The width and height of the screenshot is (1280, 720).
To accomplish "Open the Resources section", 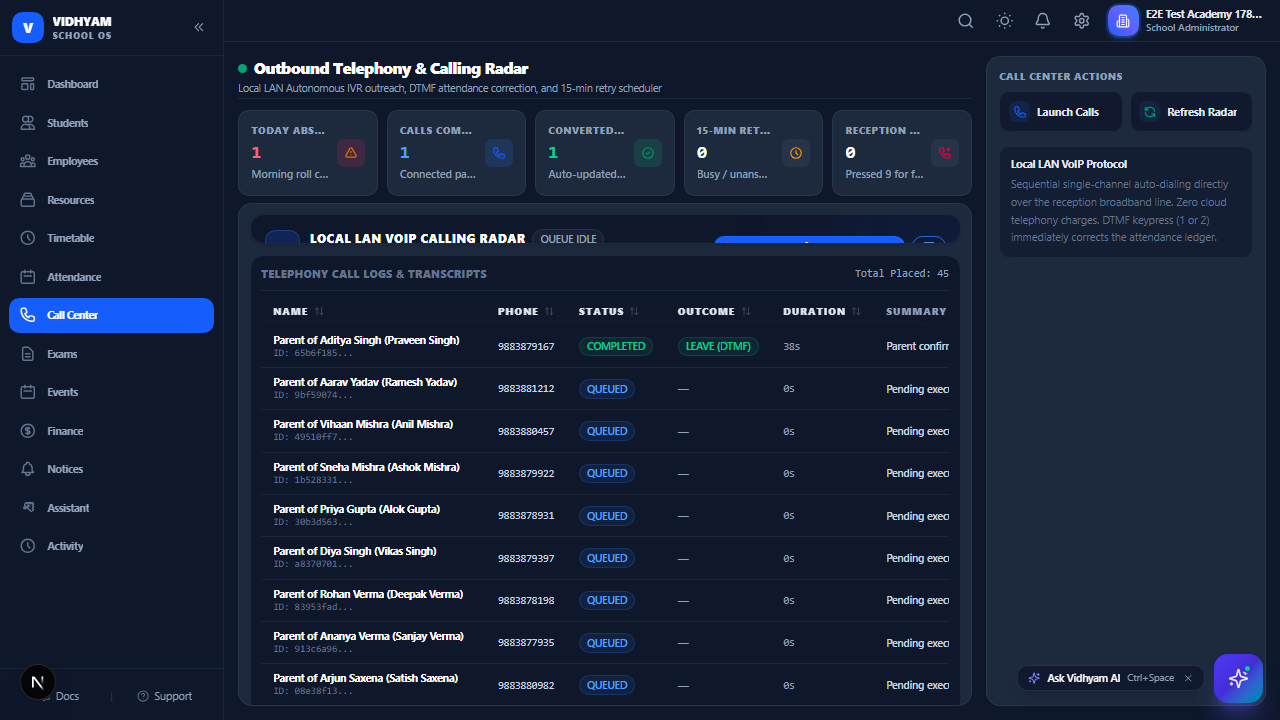I will coord(111,200).
